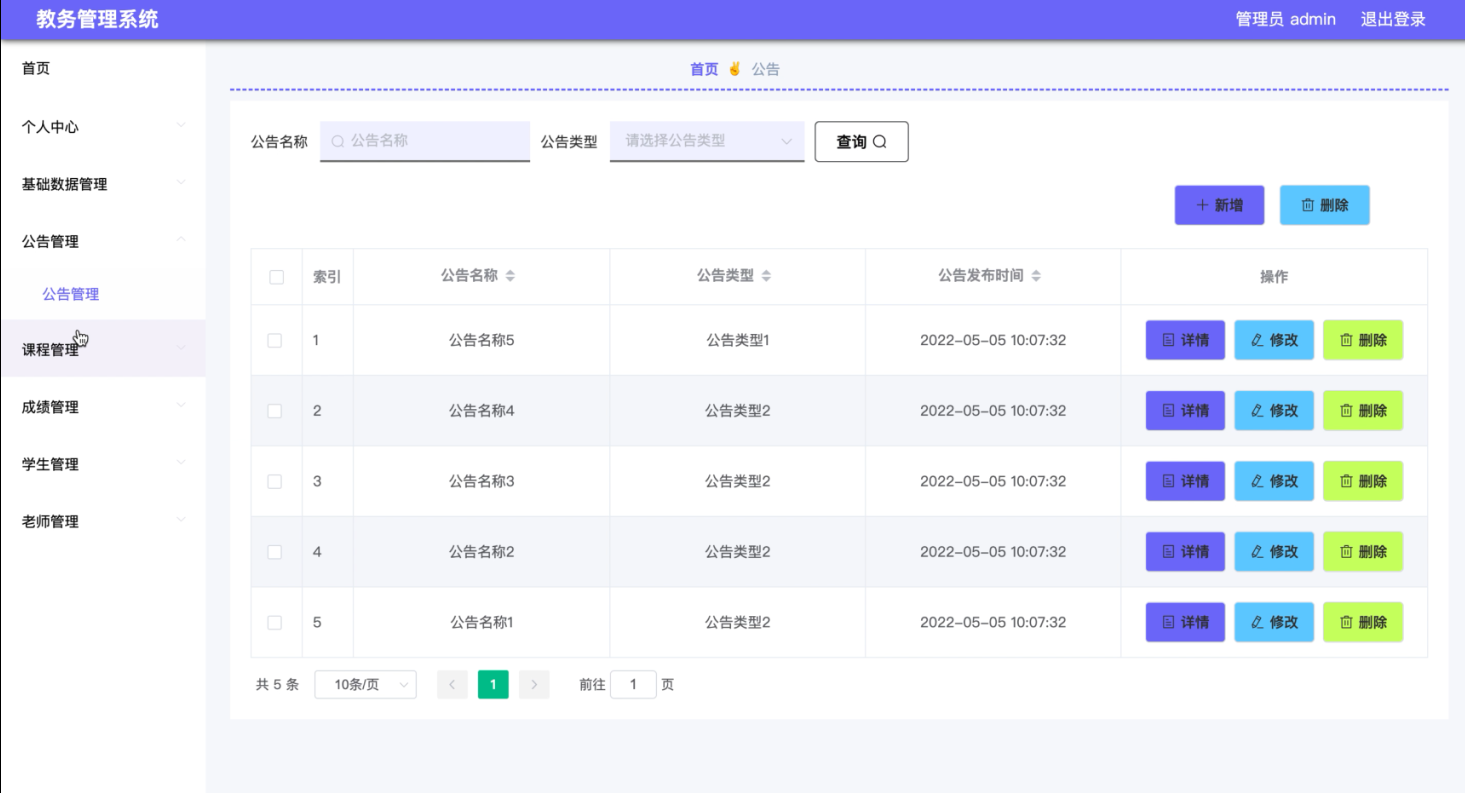Click the magnifier icon in the 查询 button
Screen dimensions: 1465x793
[x=880, y=142]
